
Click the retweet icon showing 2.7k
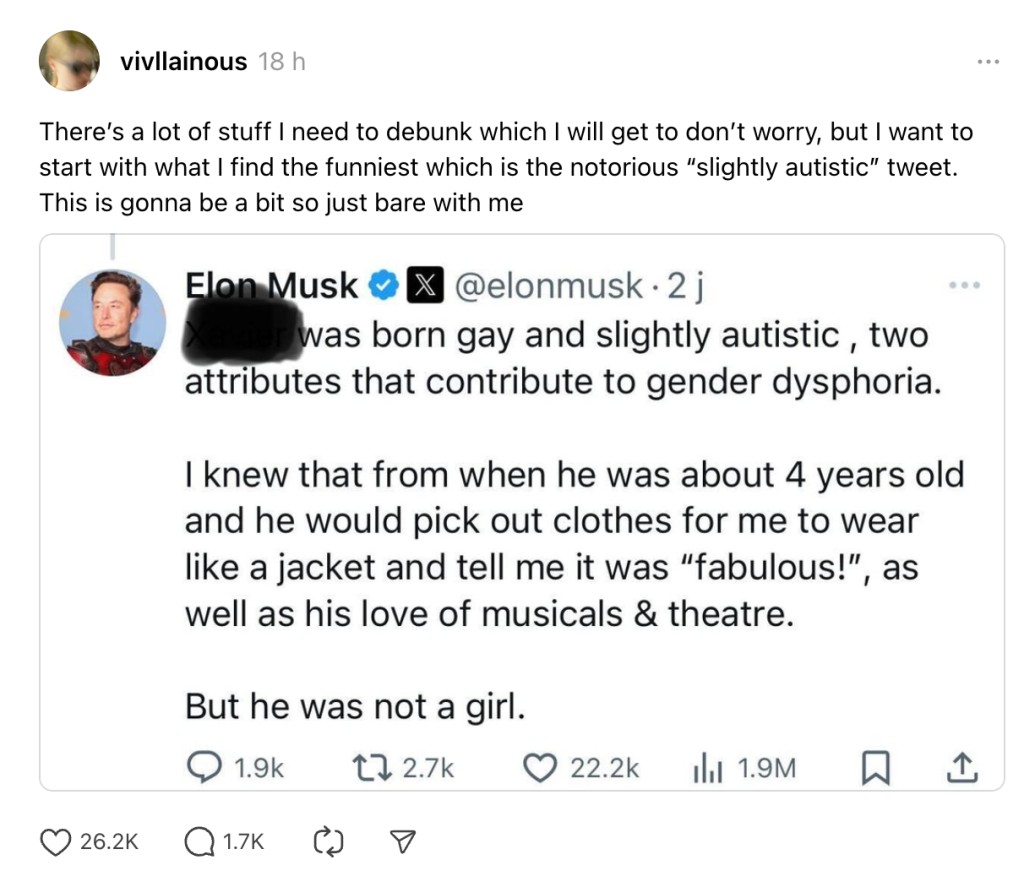[373, 767]
